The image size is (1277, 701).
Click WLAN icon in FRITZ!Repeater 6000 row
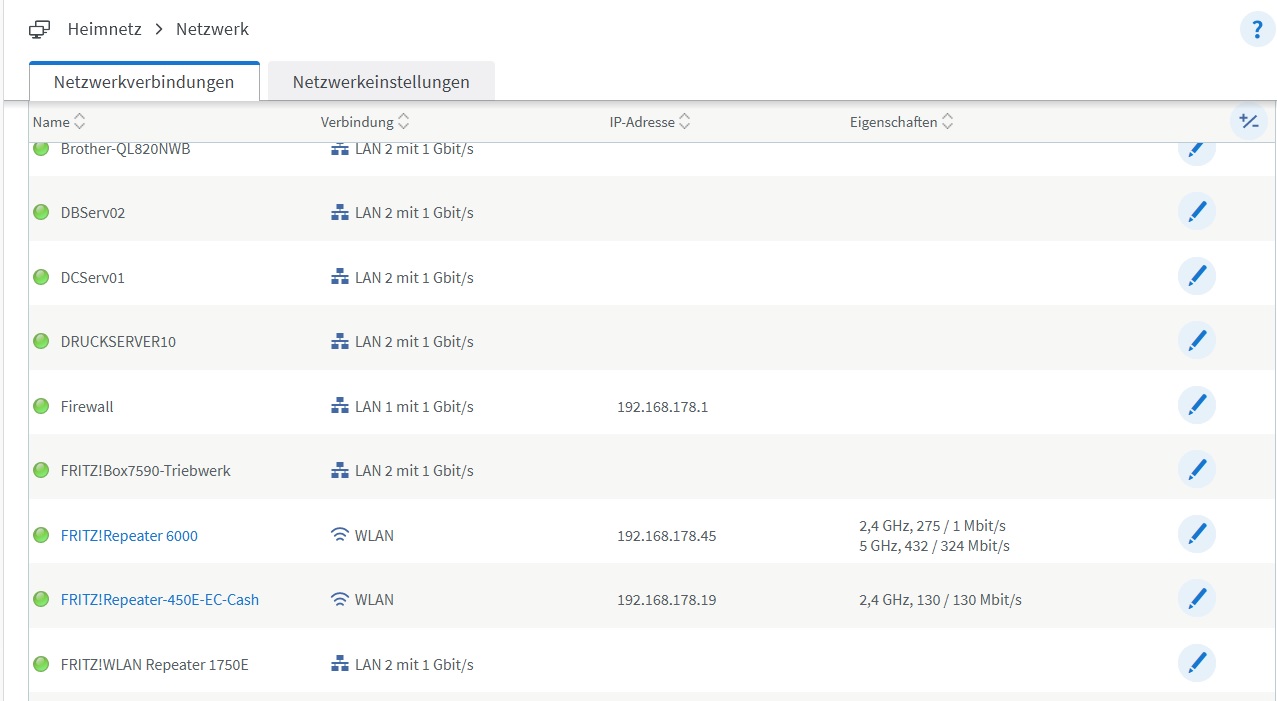pos(340,535)
